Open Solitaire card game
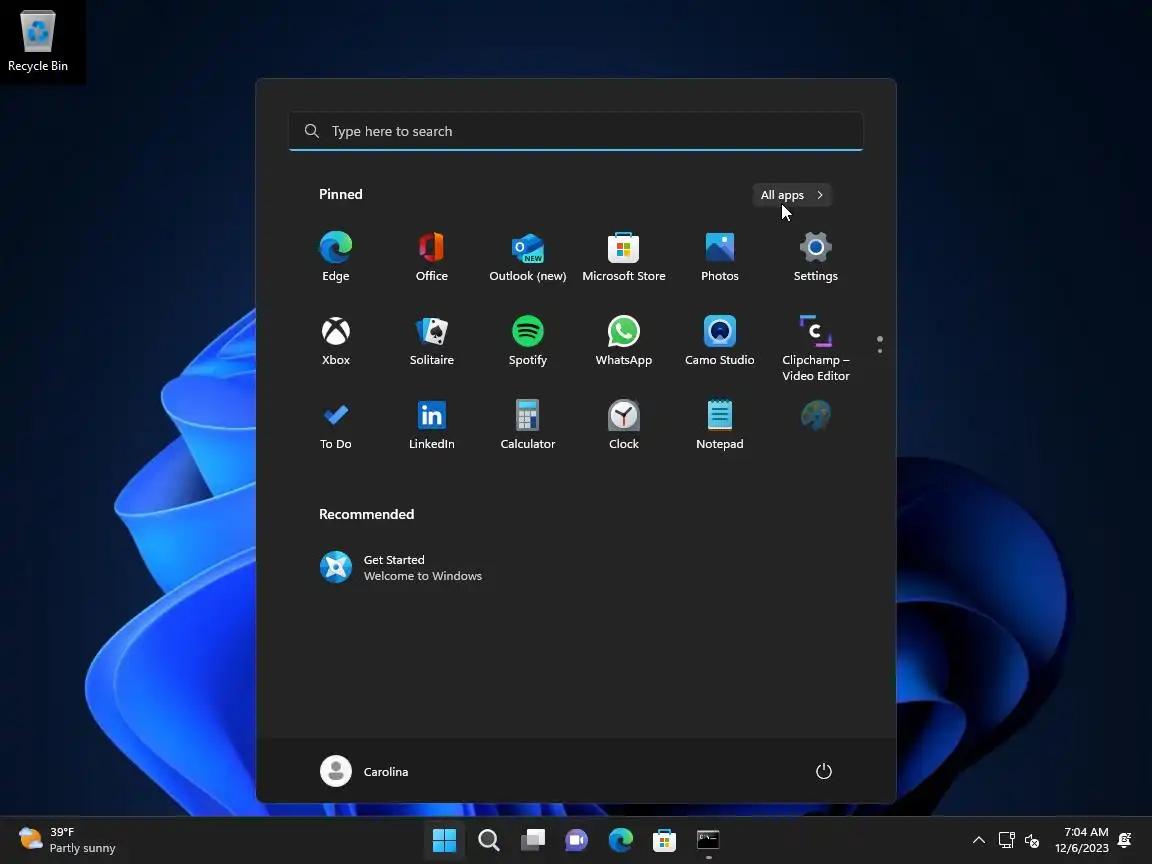The width and height of the screenshot is (1152, 864). [431, 340]
